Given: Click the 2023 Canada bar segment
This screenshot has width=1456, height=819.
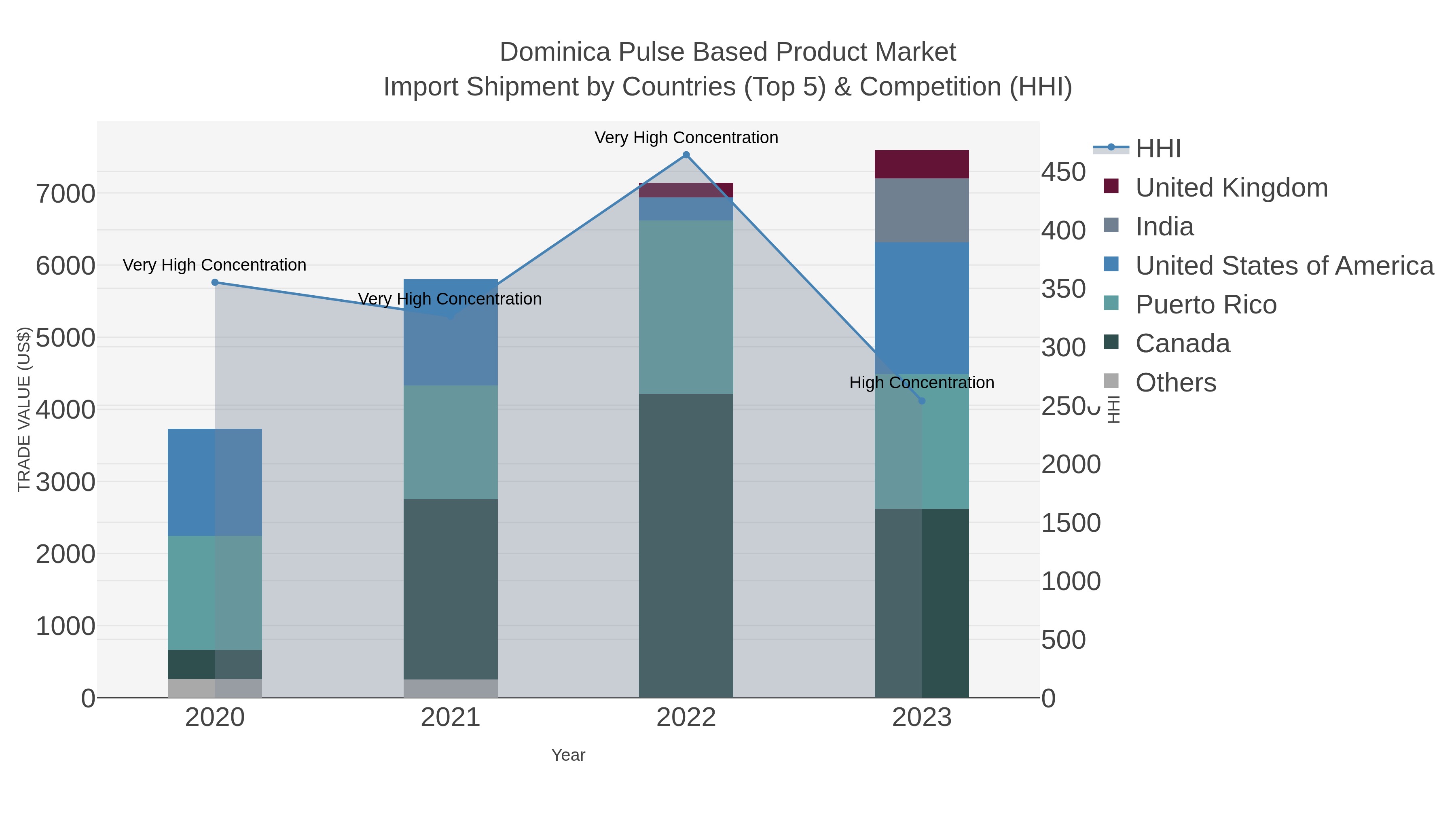Looking at the screenshot, I should click(922, 603).
